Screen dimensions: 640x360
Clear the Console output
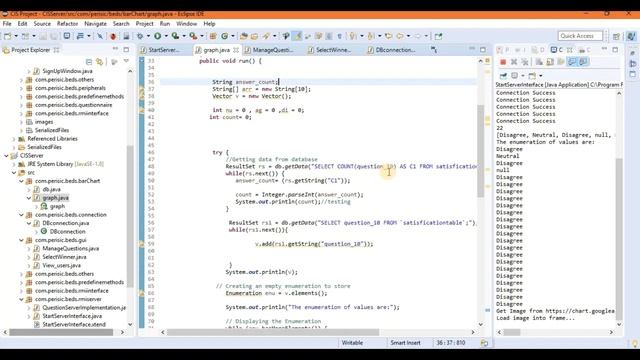539,62
